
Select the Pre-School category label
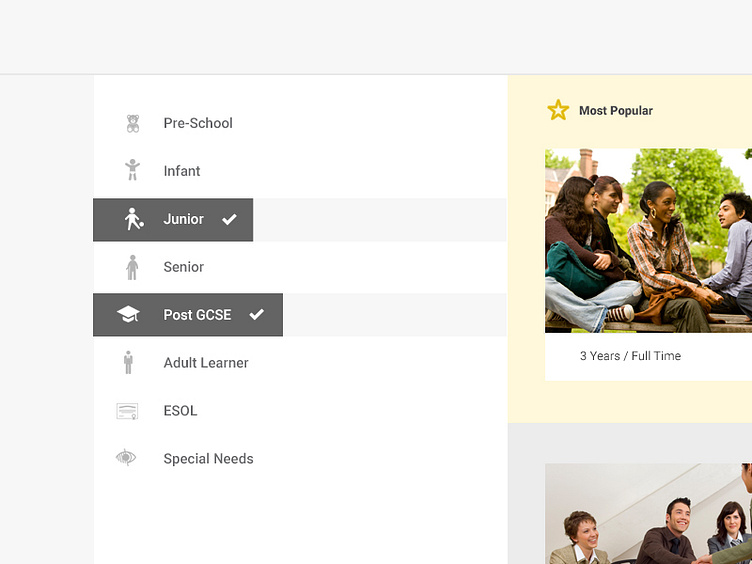[198, 123]
